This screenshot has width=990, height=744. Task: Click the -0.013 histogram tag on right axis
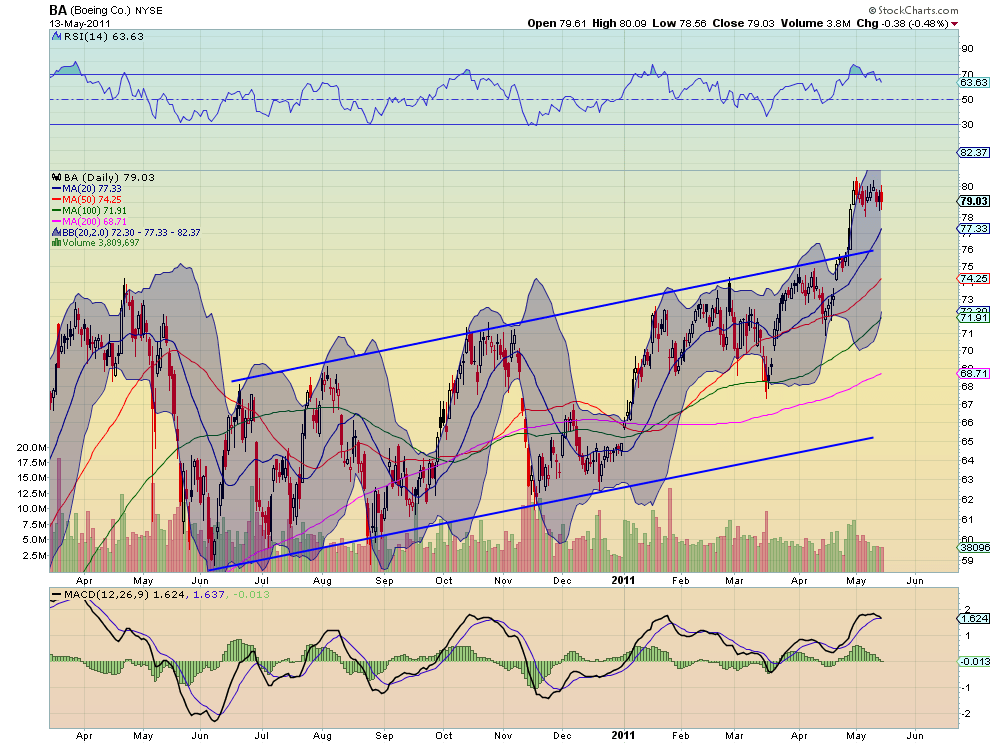pyautogui.click(x=974, y=661)
